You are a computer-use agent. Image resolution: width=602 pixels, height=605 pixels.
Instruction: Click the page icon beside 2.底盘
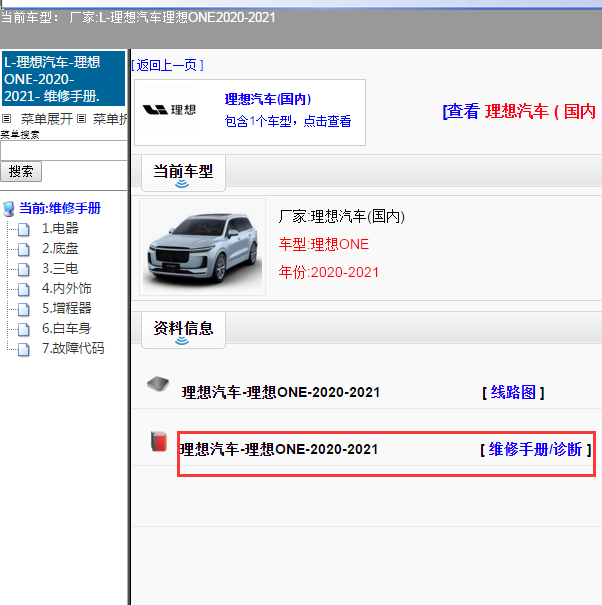tap(24, 249)
